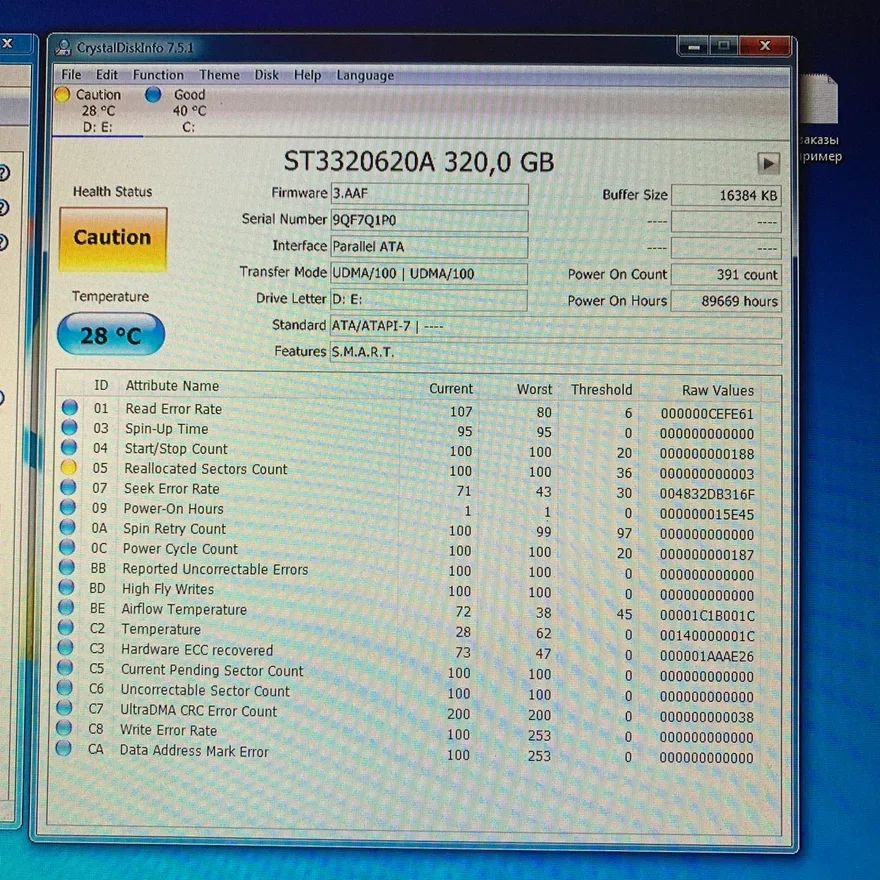
Task: Click status icon for Hardware ECC recovered
Action: (65, 648)
